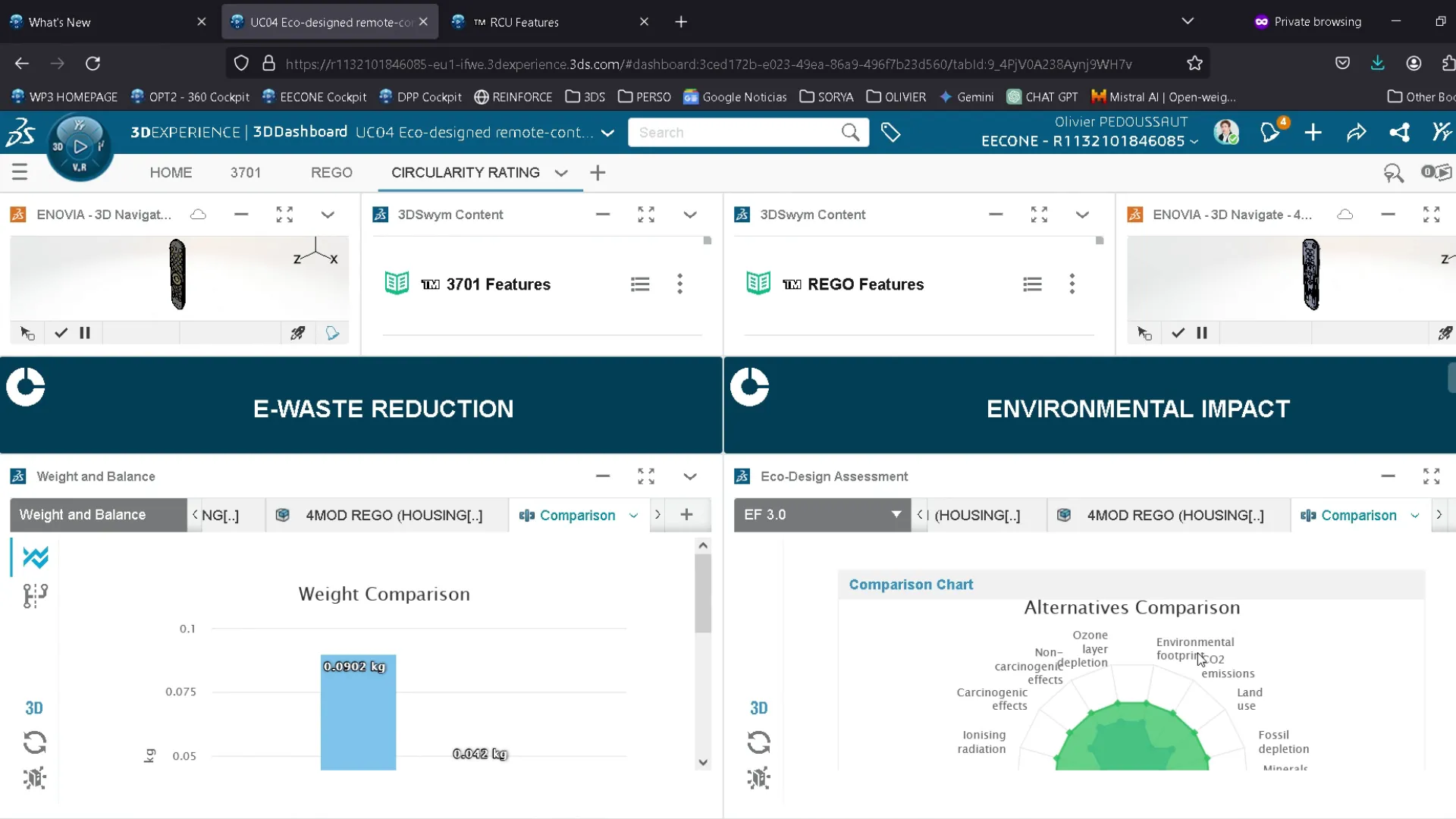Open the 3DEXPERIENCE compass
The image size is (1456, 819).
click(80, 147)
